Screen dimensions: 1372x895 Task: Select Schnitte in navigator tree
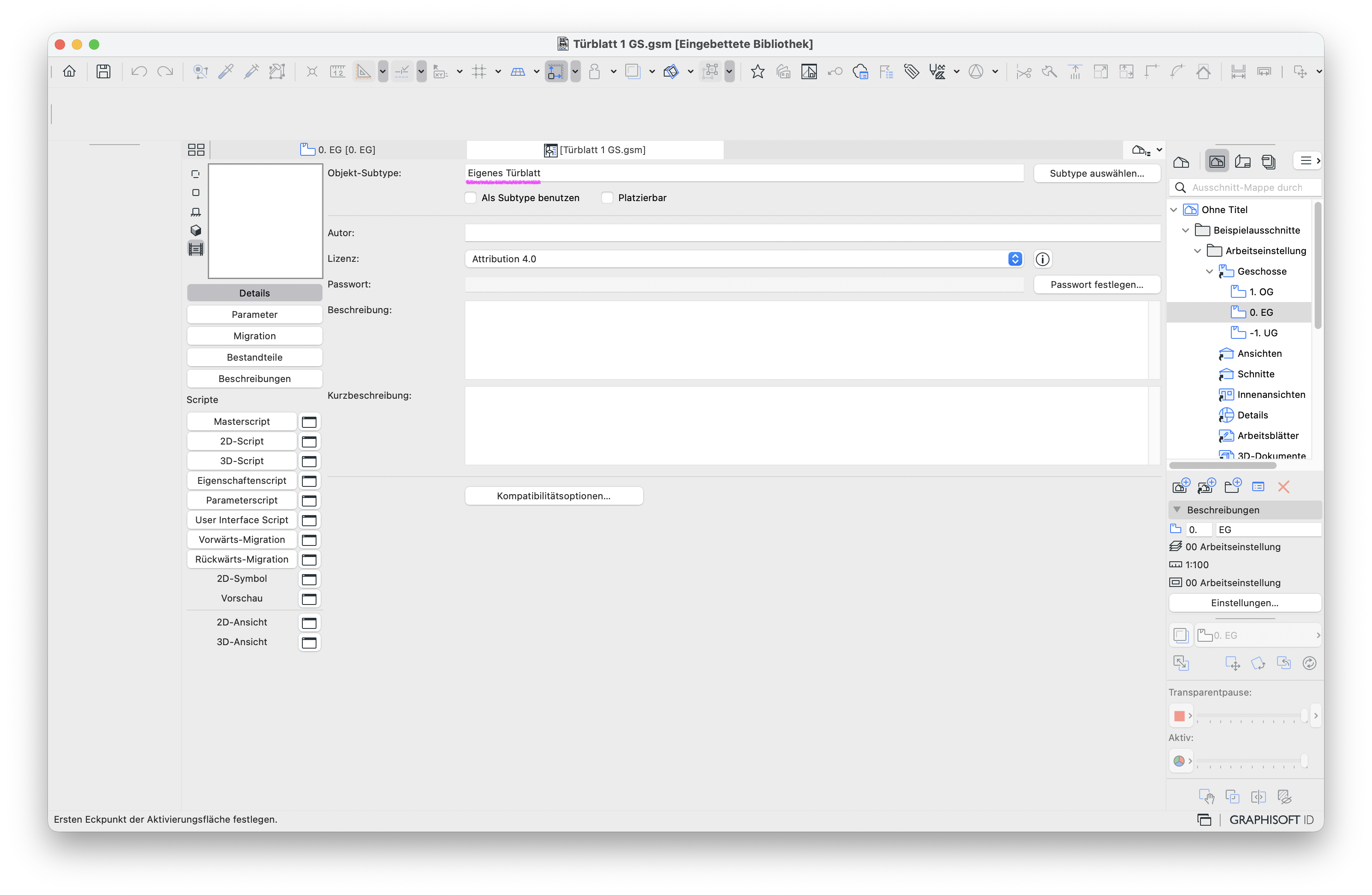tap(1256, 374)
